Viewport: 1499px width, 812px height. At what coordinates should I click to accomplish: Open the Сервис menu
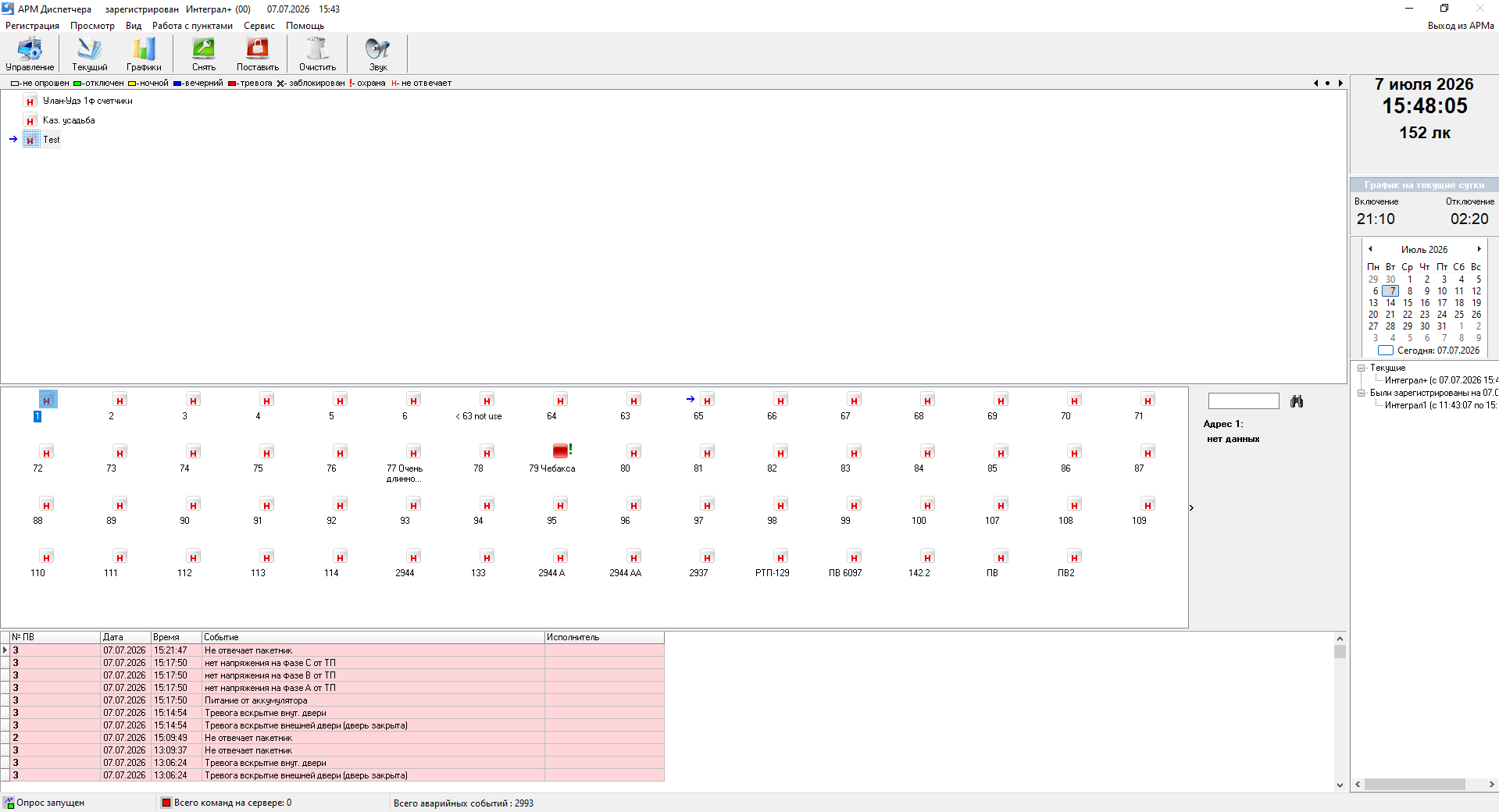259,26
